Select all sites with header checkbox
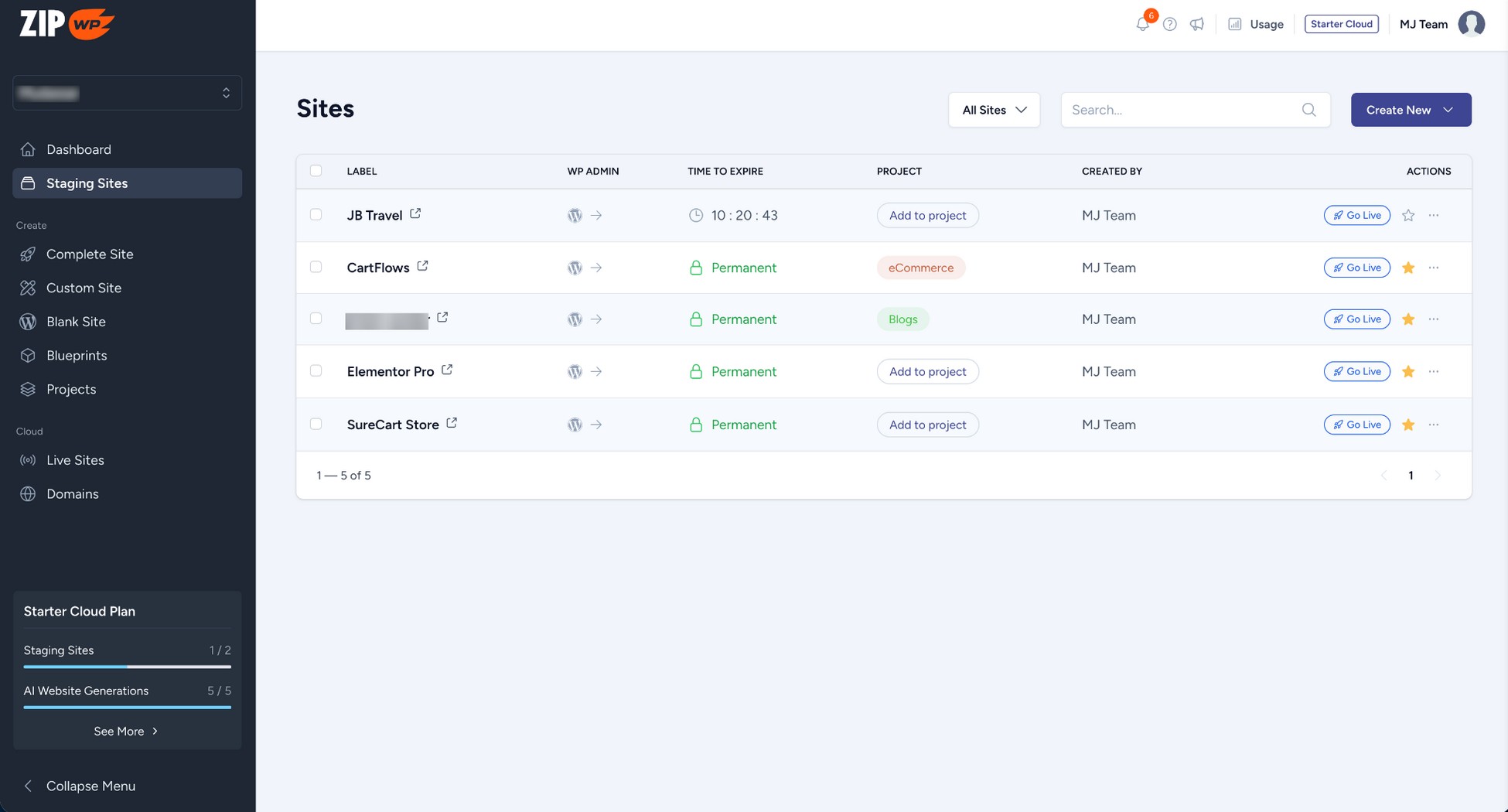 [316, 170]
